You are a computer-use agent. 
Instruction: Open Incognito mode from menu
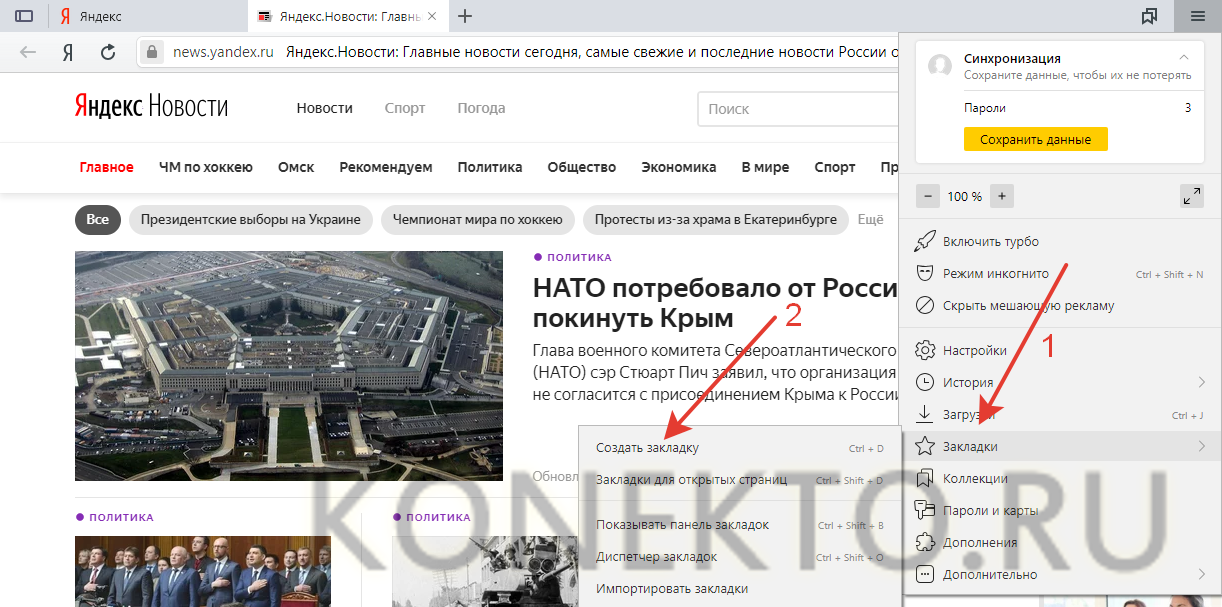(x=995, y=273)
